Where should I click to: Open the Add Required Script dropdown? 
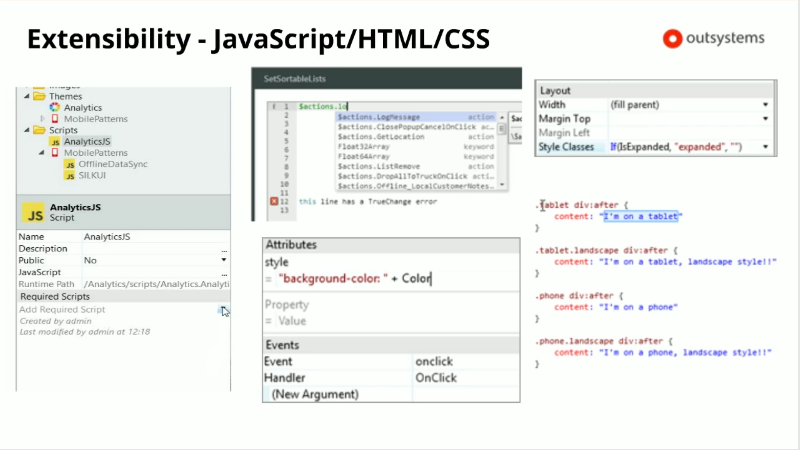pyautogui.click(x=223, y=310)
